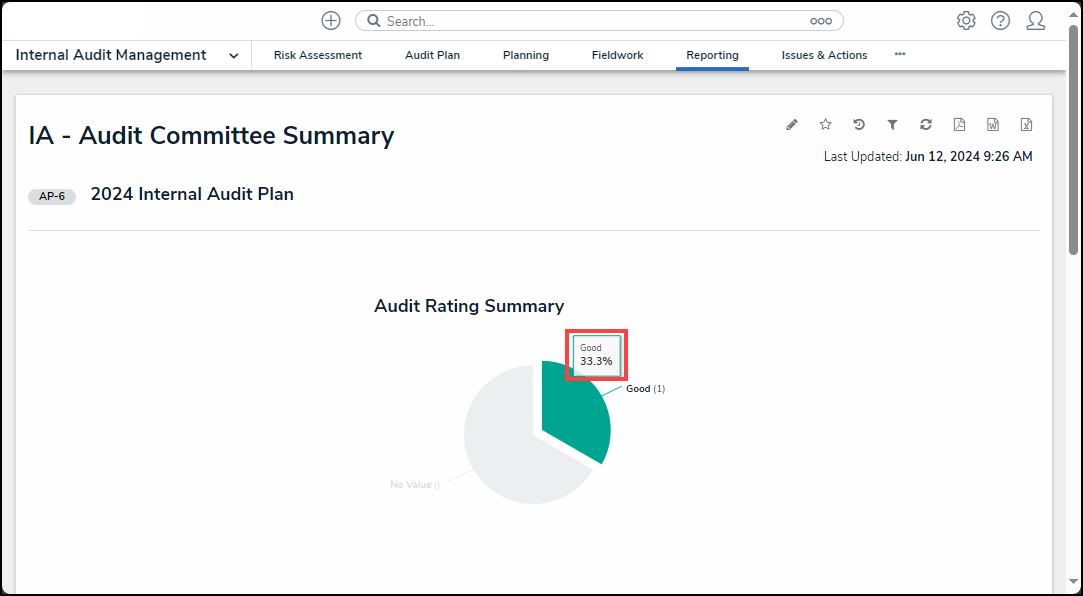Favorite the report with the star icon

coord(826,125)
